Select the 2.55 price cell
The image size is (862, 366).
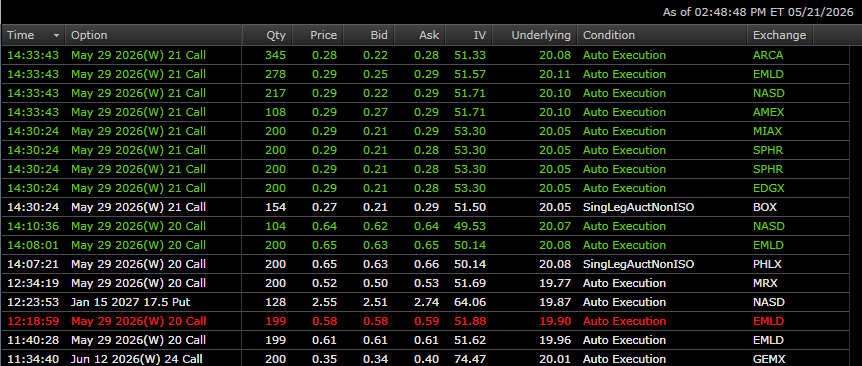(x=324, y=302)
